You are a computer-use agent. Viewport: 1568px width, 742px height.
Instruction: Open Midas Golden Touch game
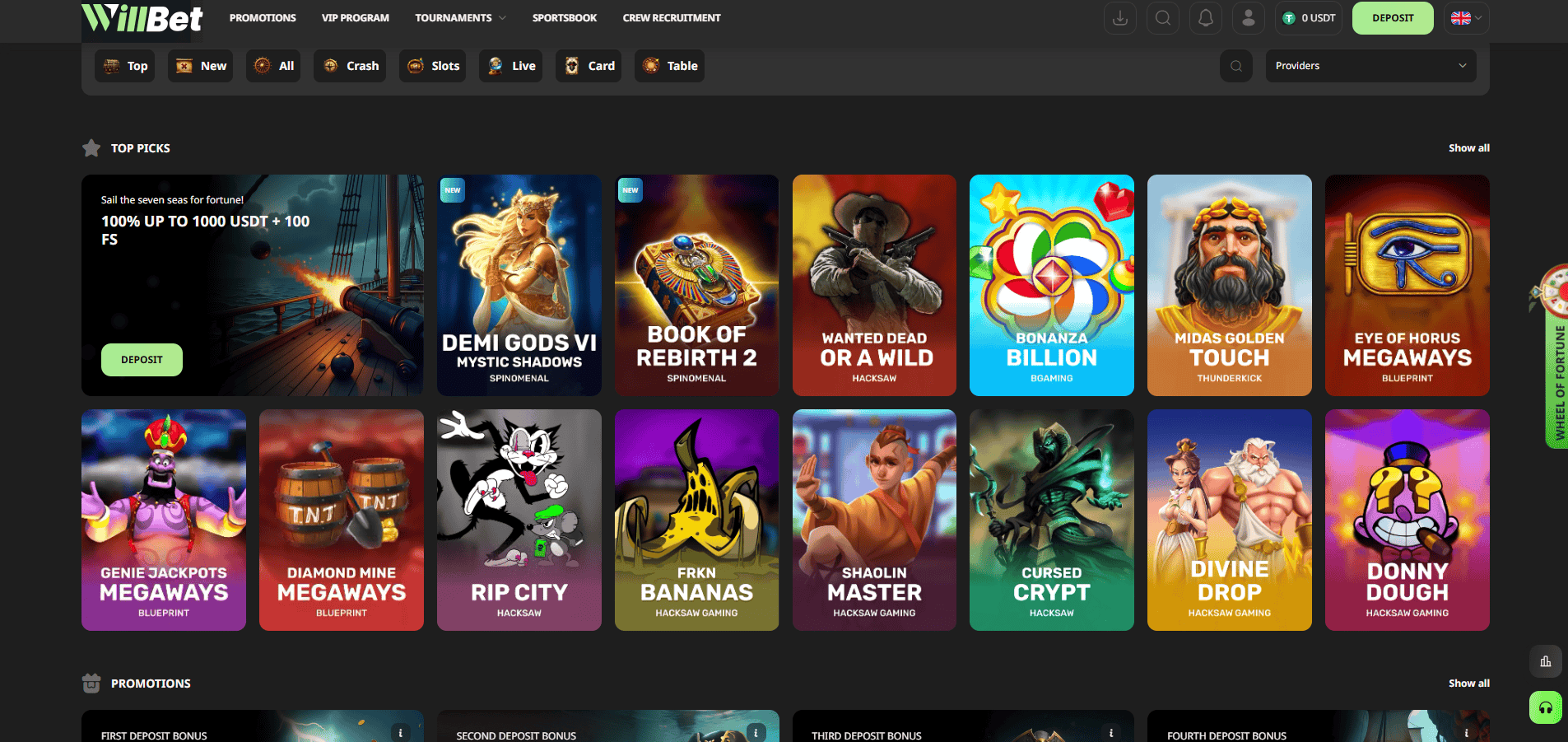coord(1230,285)
